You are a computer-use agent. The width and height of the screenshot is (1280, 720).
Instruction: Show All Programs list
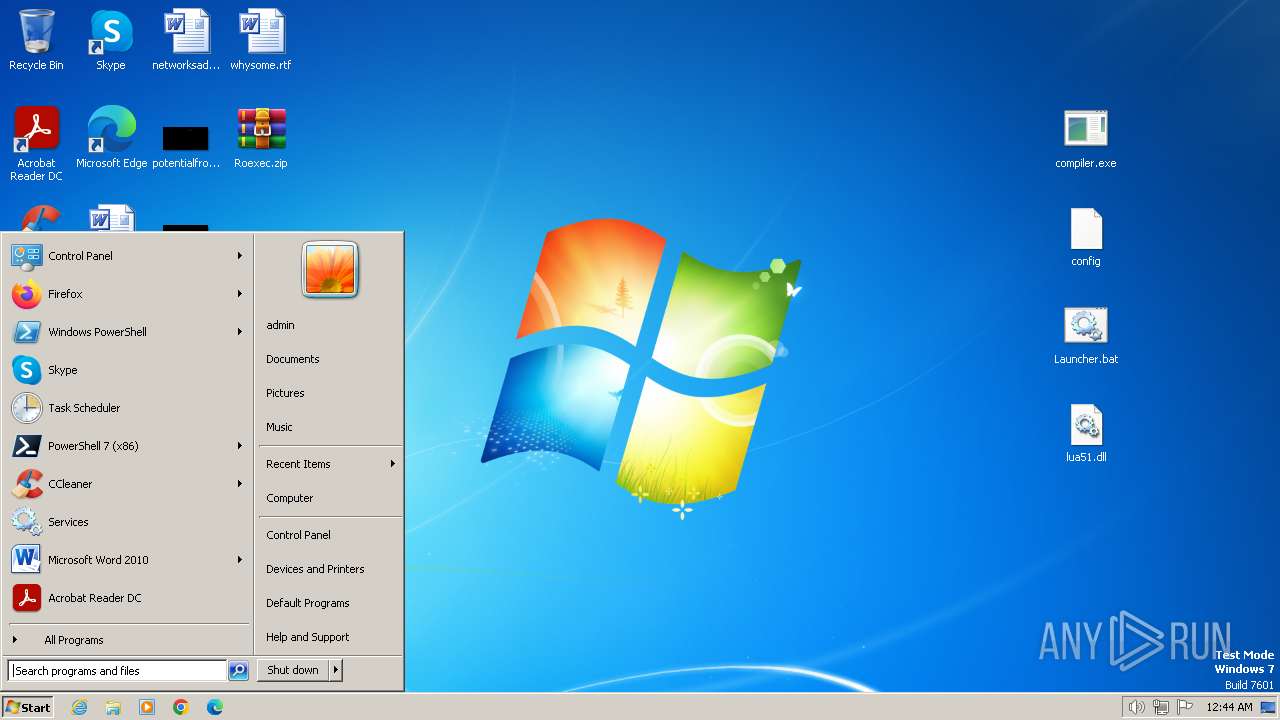(128, 640)
